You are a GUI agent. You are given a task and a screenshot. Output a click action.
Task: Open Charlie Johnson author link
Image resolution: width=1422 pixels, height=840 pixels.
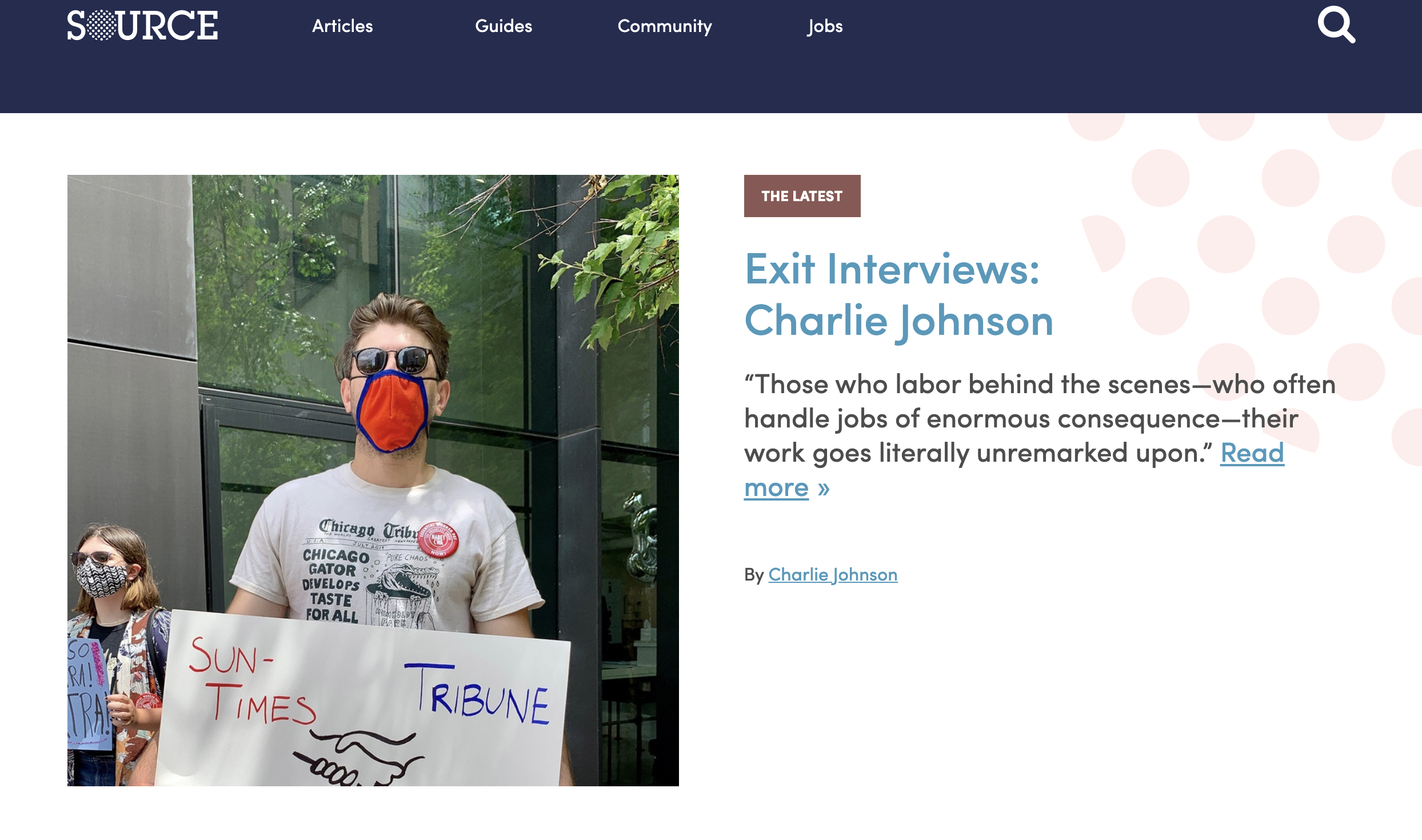click(833, 574)
